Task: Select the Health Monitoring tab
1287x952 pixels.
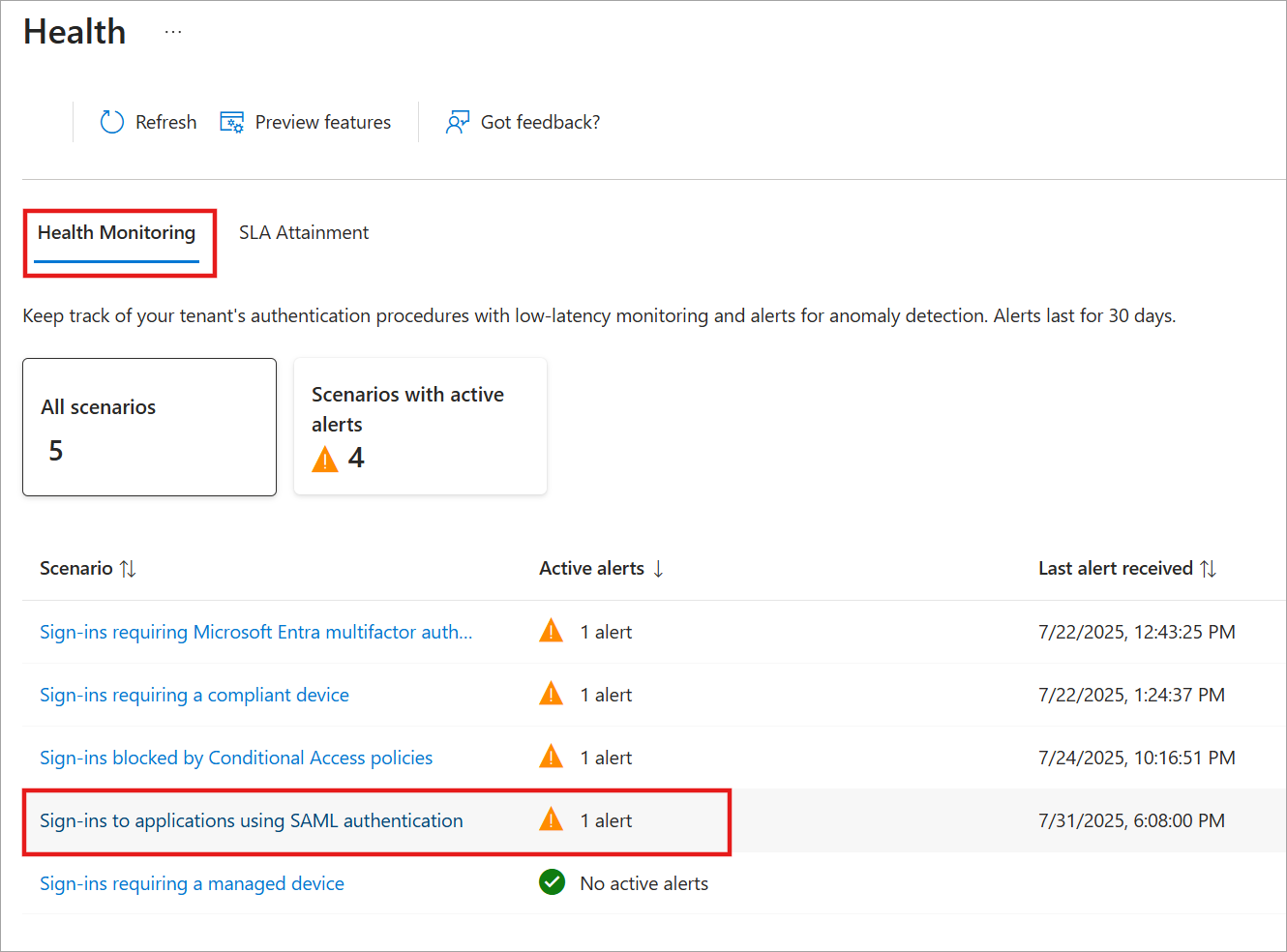Action: tap(116, 233)
